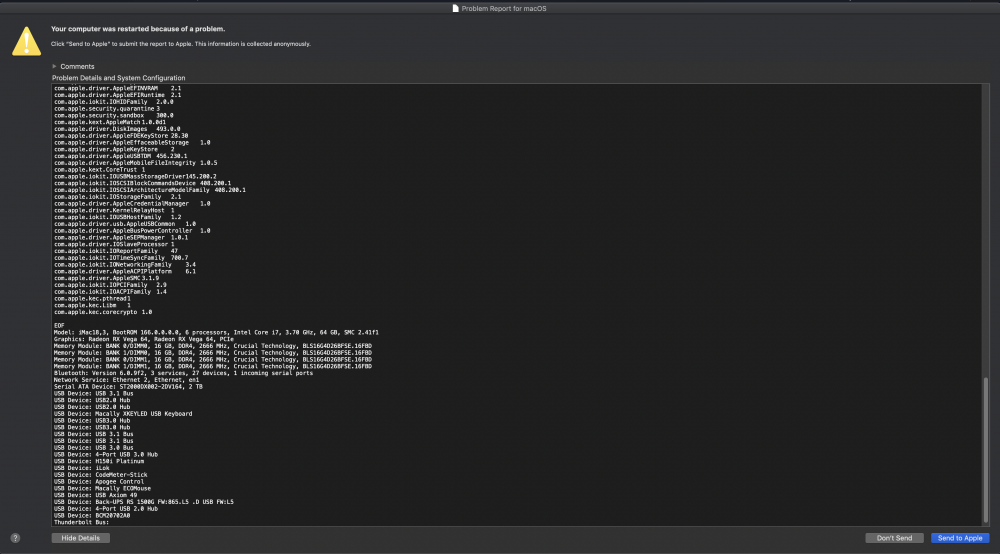Choose Don't Send
Viewport: 1000px width, 554px height.
(x=894, y=538)
